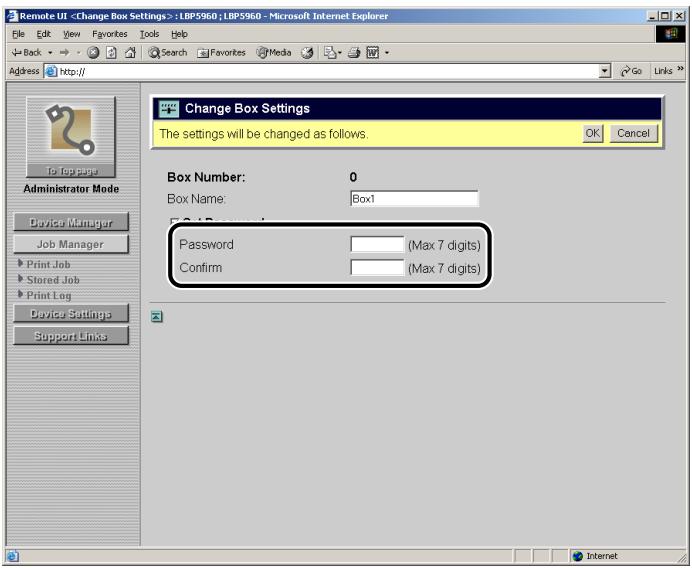The width and height of the screenshot is (692, 568).
Task: Select Print Log in sidebar
Action: [49, 295]
